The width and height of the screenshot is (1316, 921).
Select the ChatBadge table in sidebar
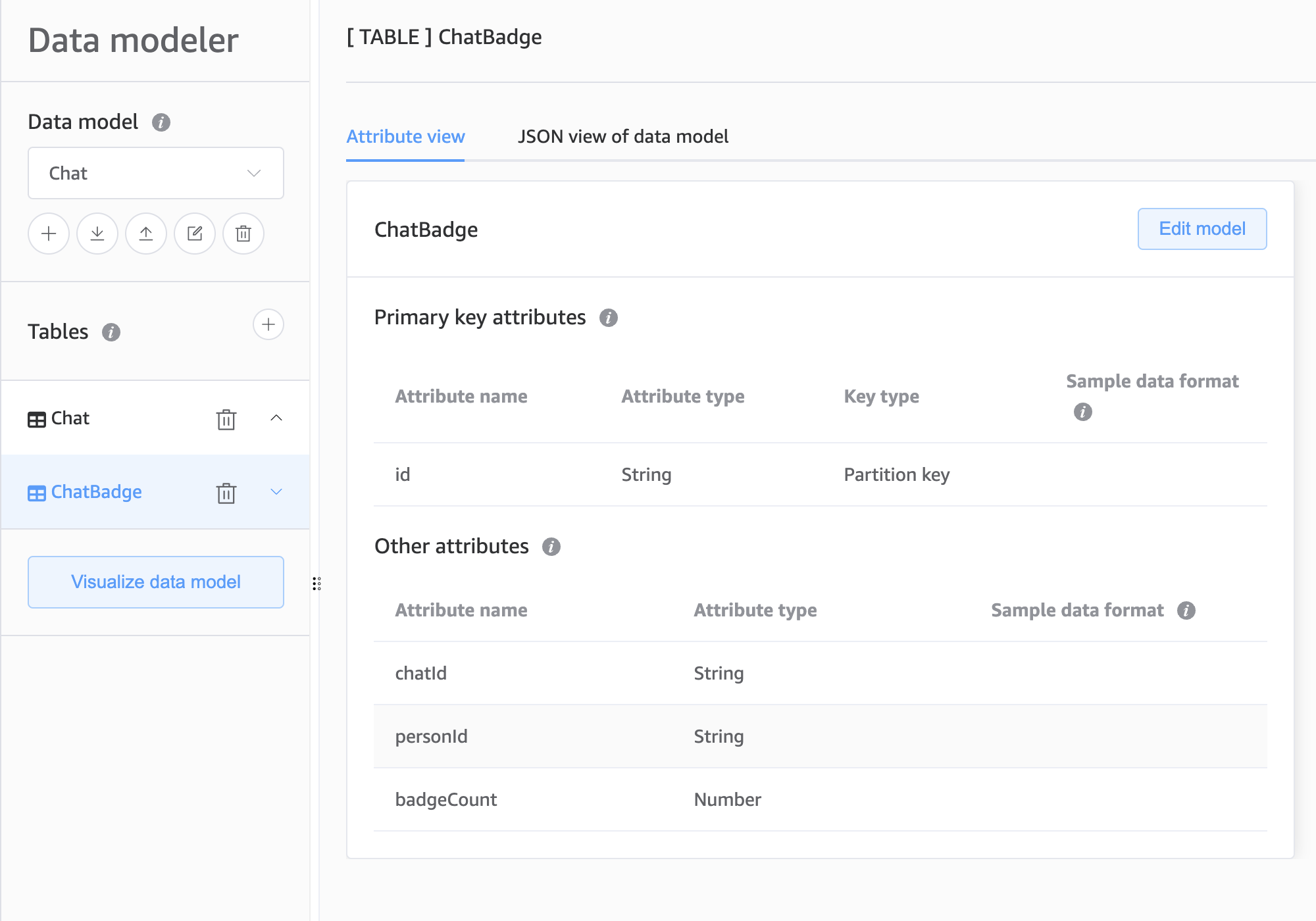point(97,492)
